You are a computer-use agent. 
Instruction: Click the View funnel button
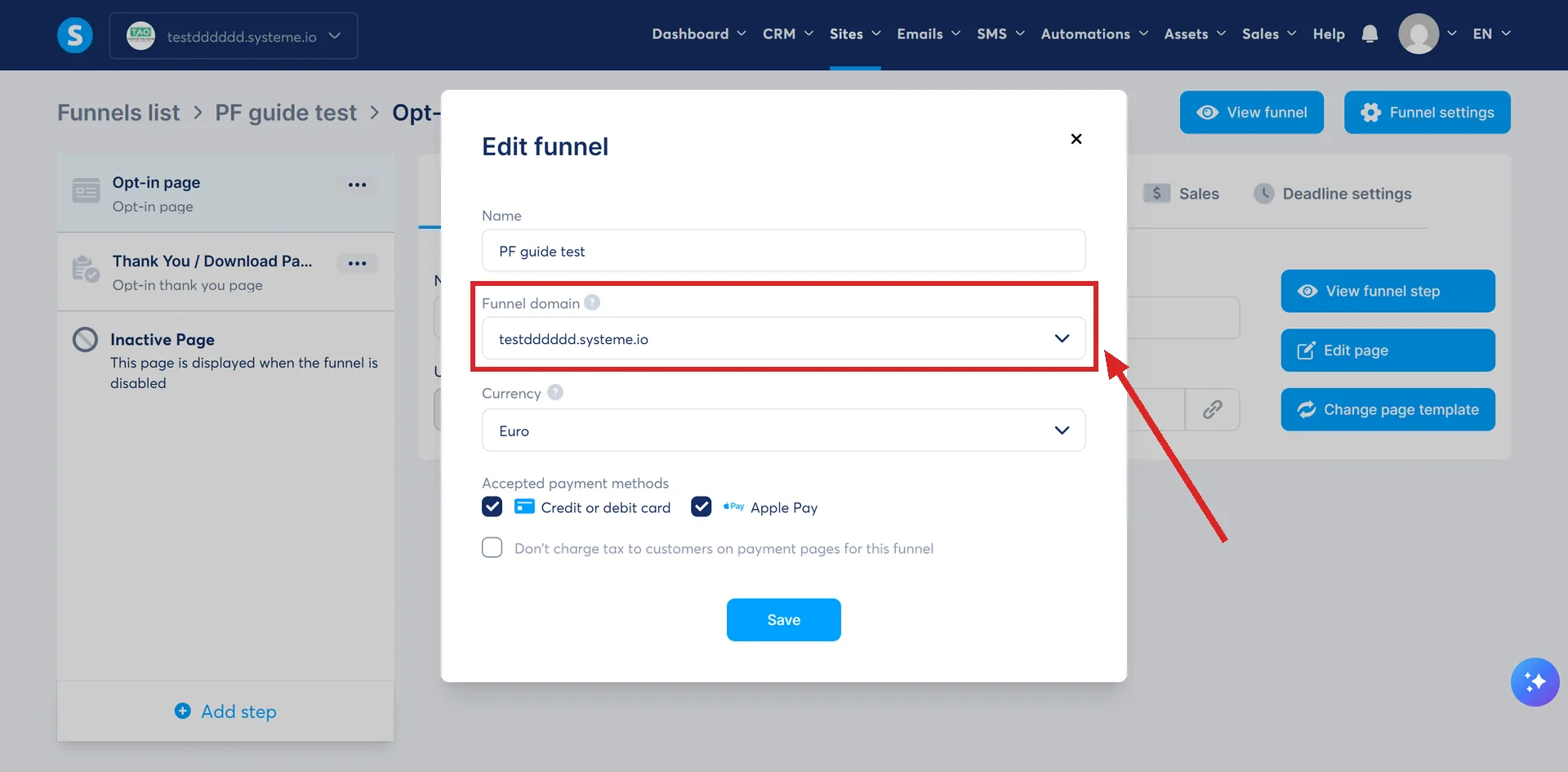pos(1251,112)
